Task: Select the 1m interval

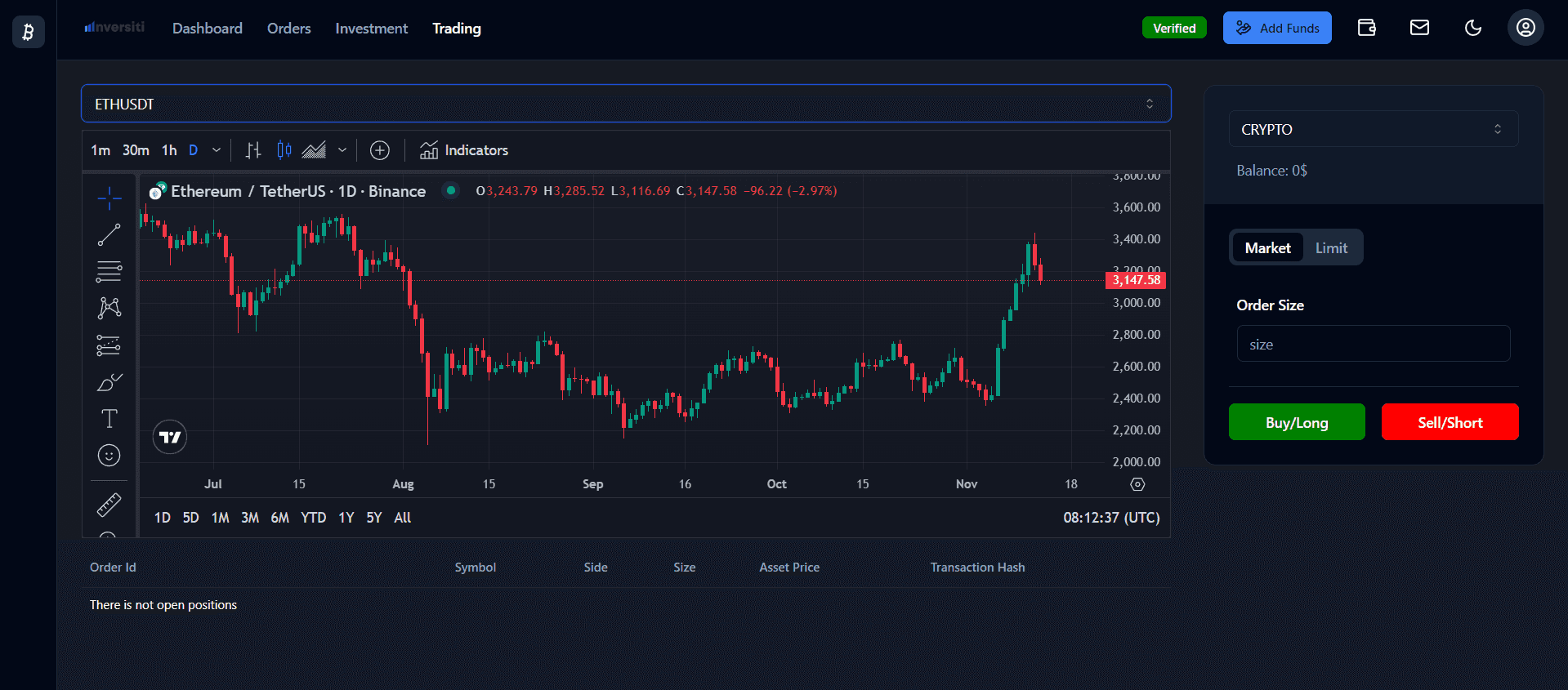Action: click(101, 150)
